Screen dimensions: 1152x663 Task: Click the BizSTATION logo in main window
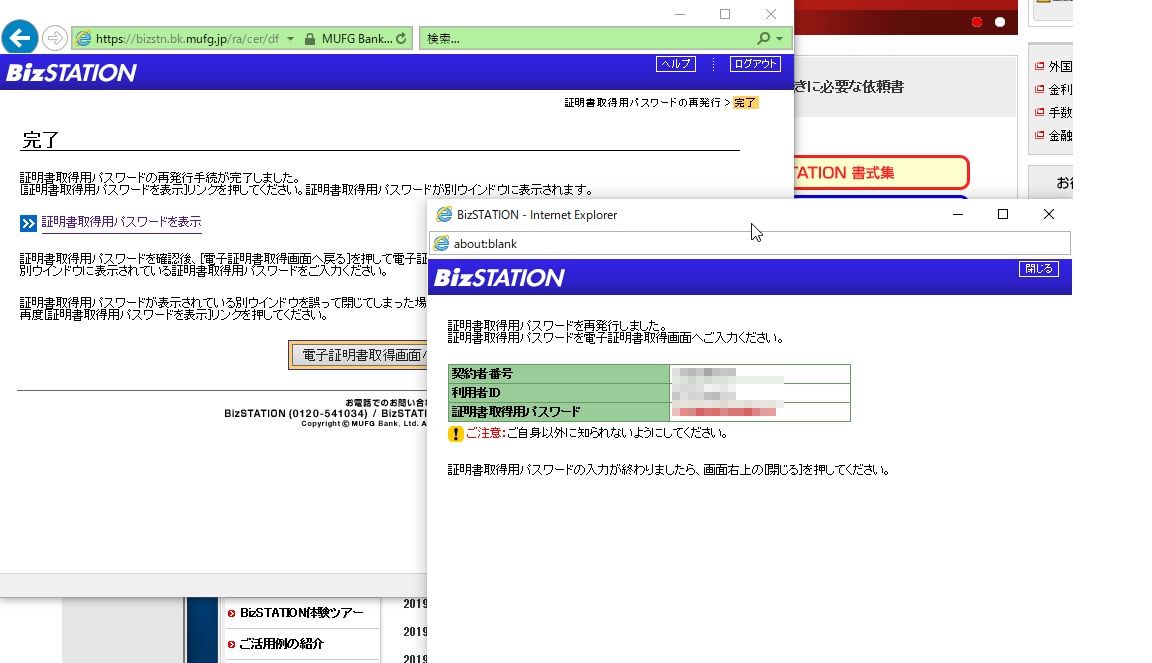(71, 72)
